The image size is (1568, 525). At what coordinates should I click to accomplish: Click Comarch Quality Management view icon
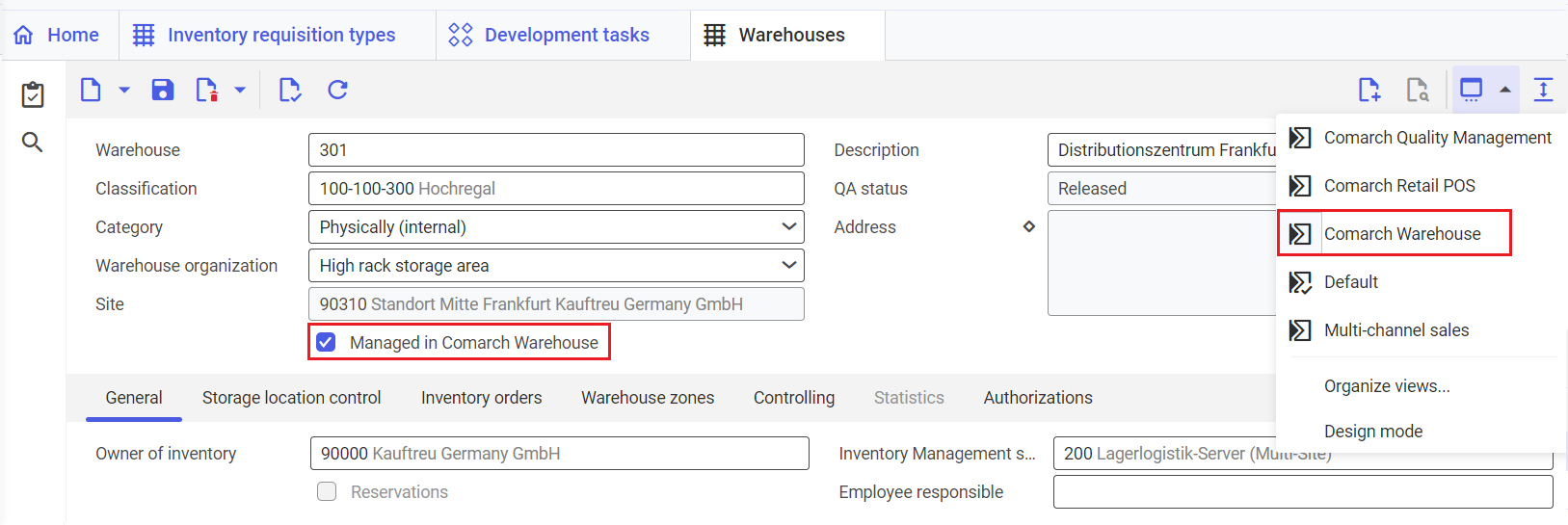[1300, 138]
